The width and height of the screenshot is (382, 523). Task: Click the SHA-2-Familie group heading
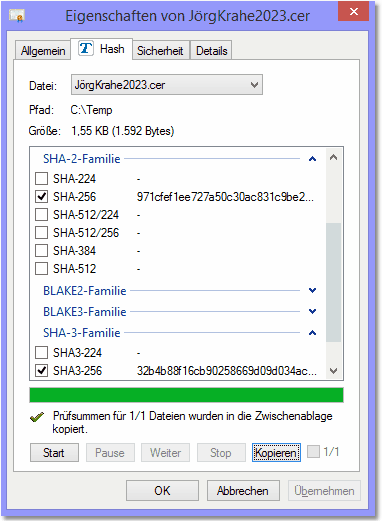tap(82, 159)
